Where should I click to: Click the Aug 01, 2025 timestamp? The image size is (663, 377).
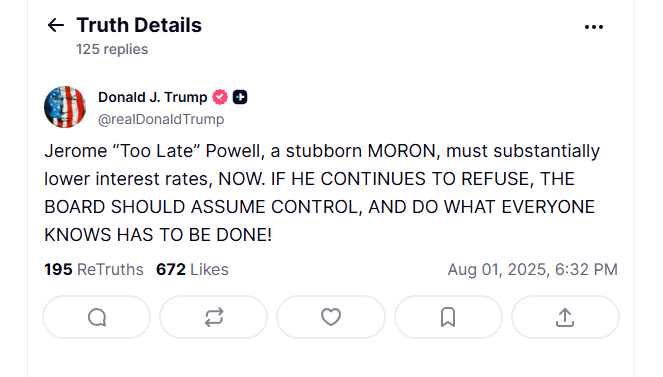(x=533, y=270)
